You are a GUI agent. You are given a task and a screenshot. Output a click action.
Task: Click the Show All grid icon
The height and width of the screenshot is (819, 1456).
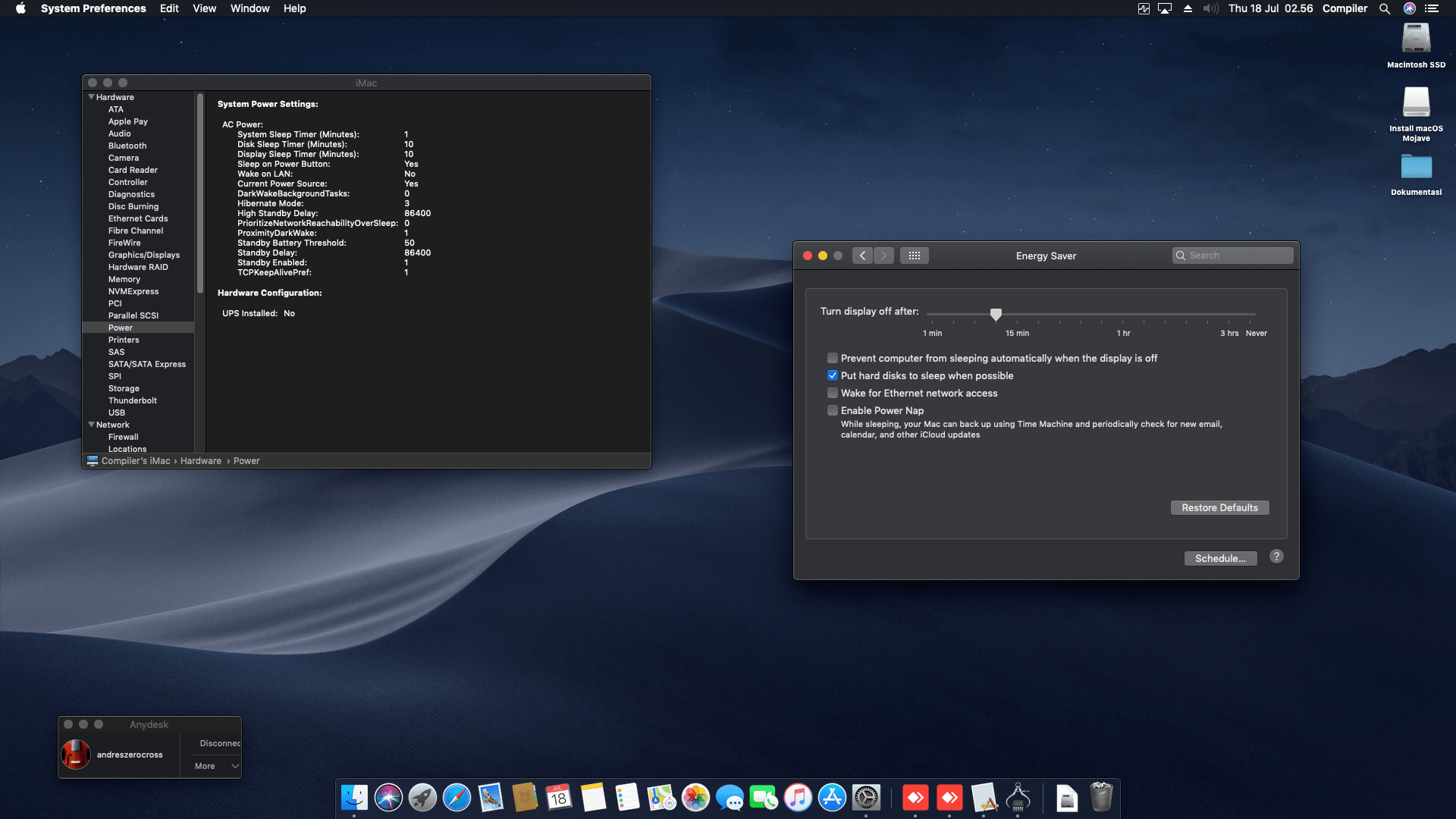pyautogui.click(x=915, y=256)
